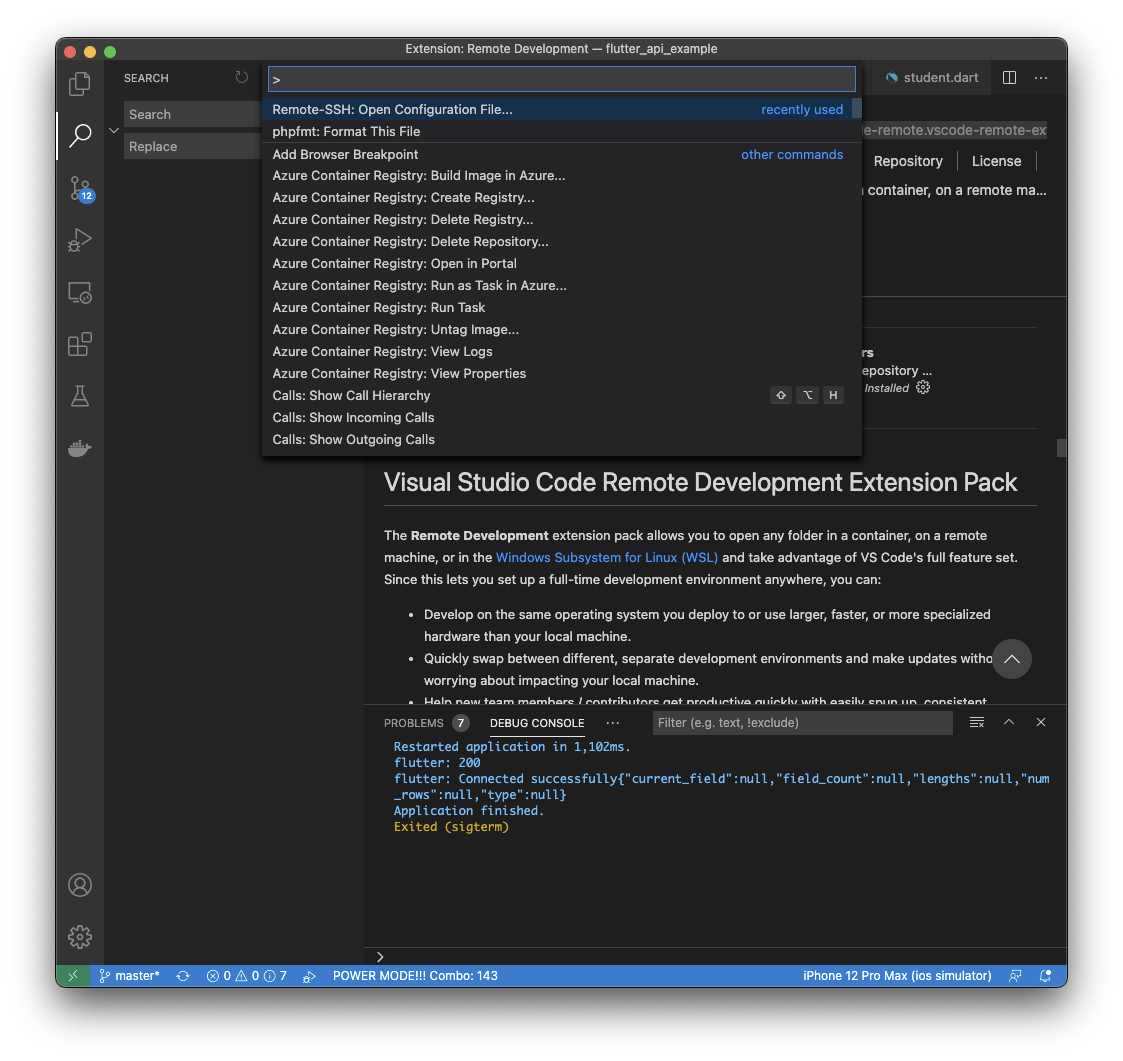Screen dimensions: 1123x1061
Task: Open the Search view icon
Action: click(79, 135)
